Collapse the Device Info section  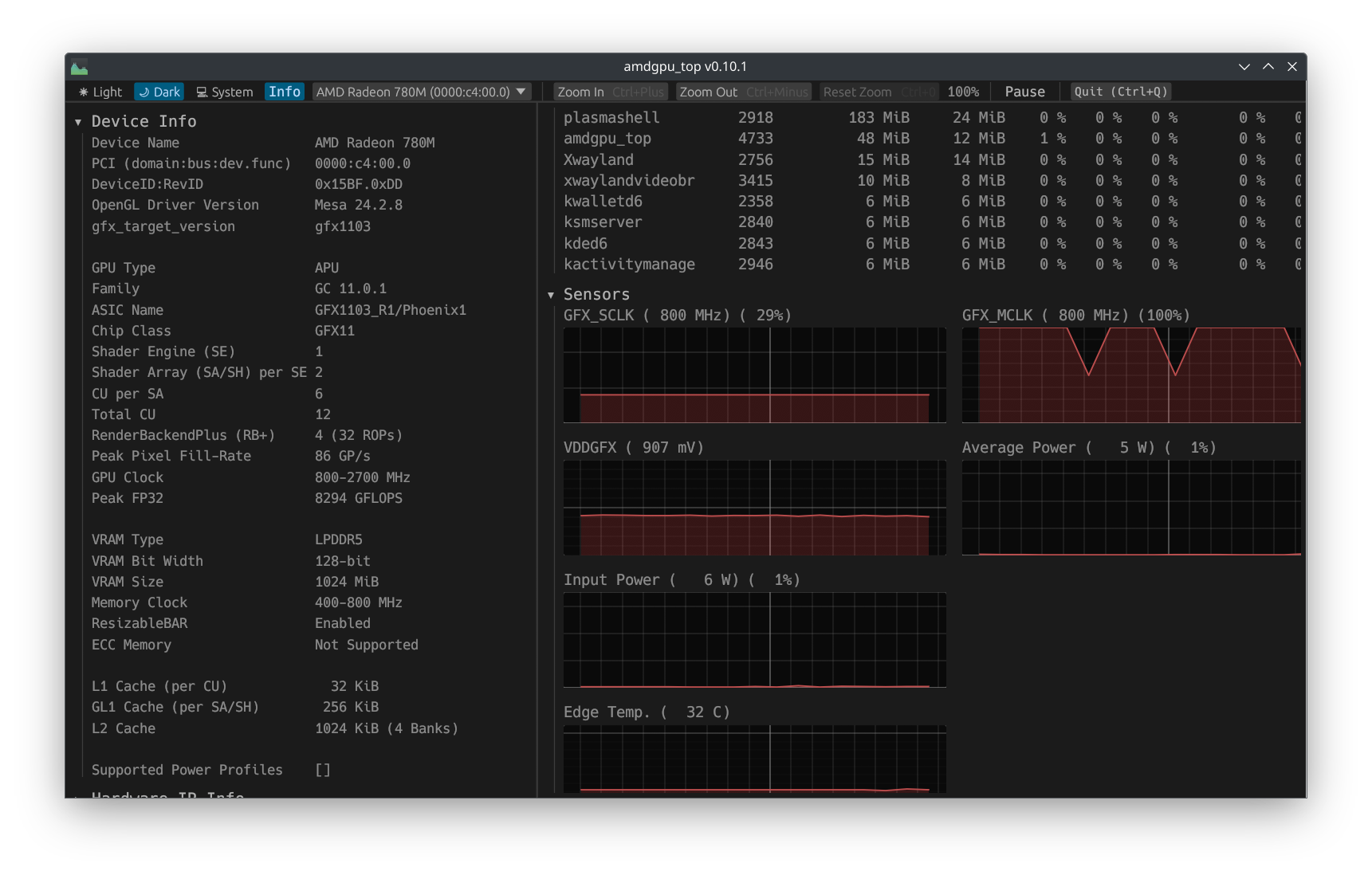78,122
